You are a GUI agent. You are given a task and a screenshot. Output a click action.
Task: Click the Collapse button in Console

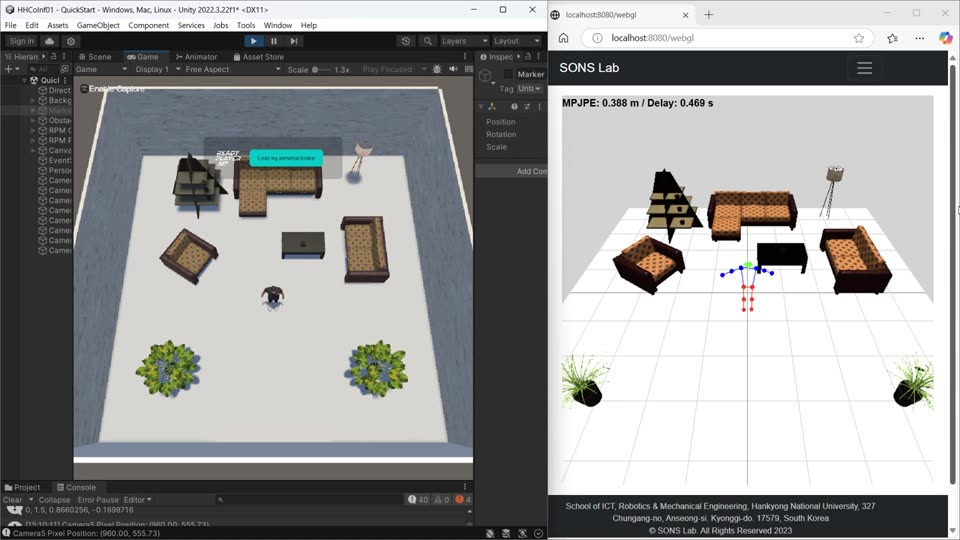coord(54,500)
